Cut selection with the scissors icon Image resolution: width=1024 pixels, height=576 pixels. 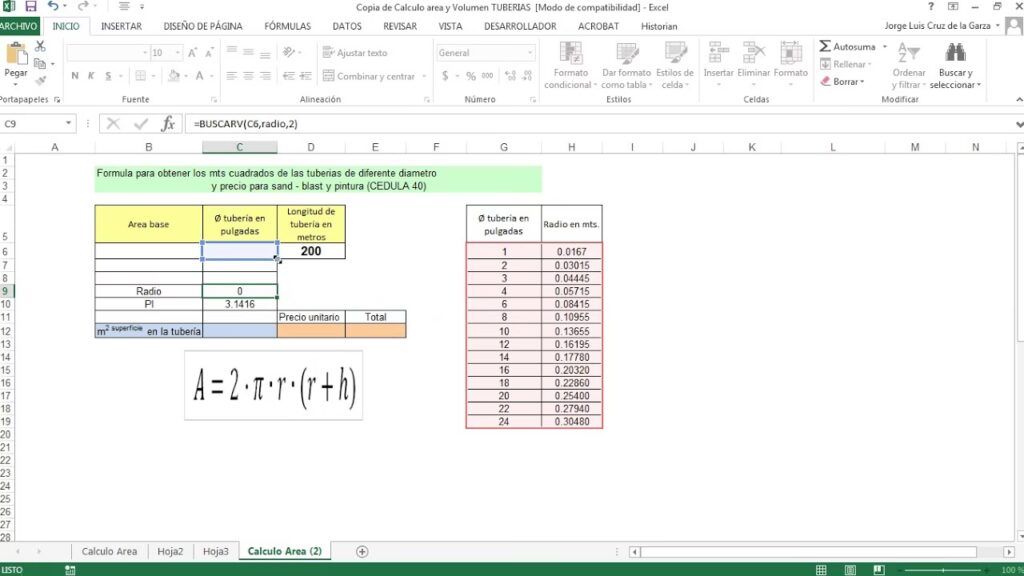click(40, 47)
